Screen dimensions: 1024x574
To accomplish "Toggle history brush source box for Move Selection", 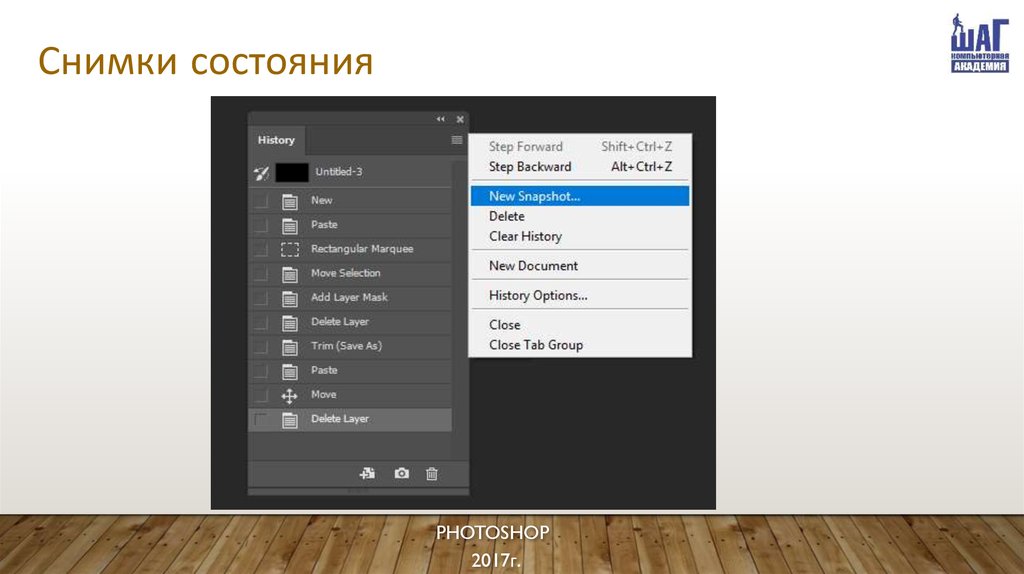I will pos(261,274).
